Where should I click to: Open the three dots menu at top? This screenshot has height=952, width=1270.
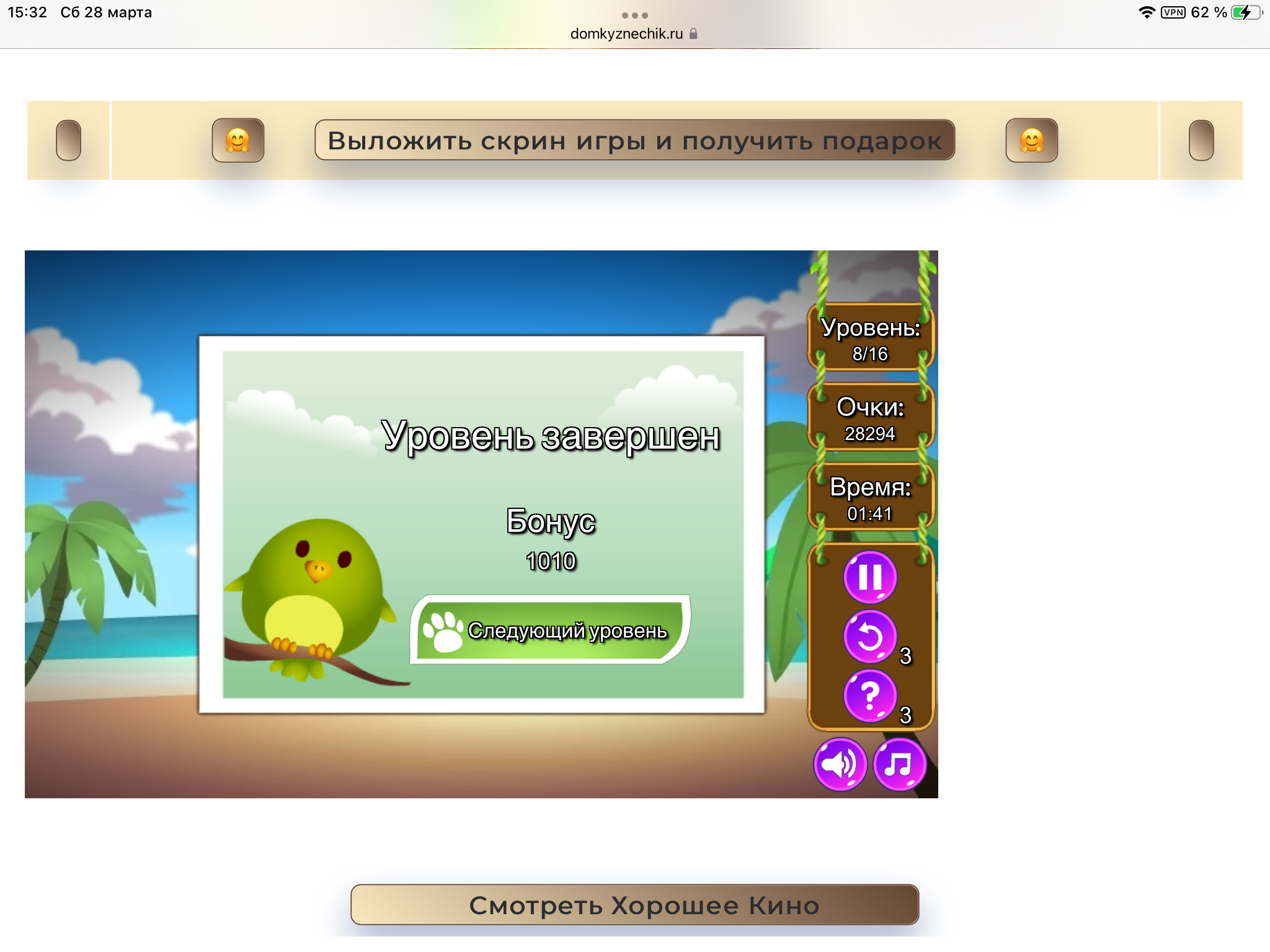634,15
